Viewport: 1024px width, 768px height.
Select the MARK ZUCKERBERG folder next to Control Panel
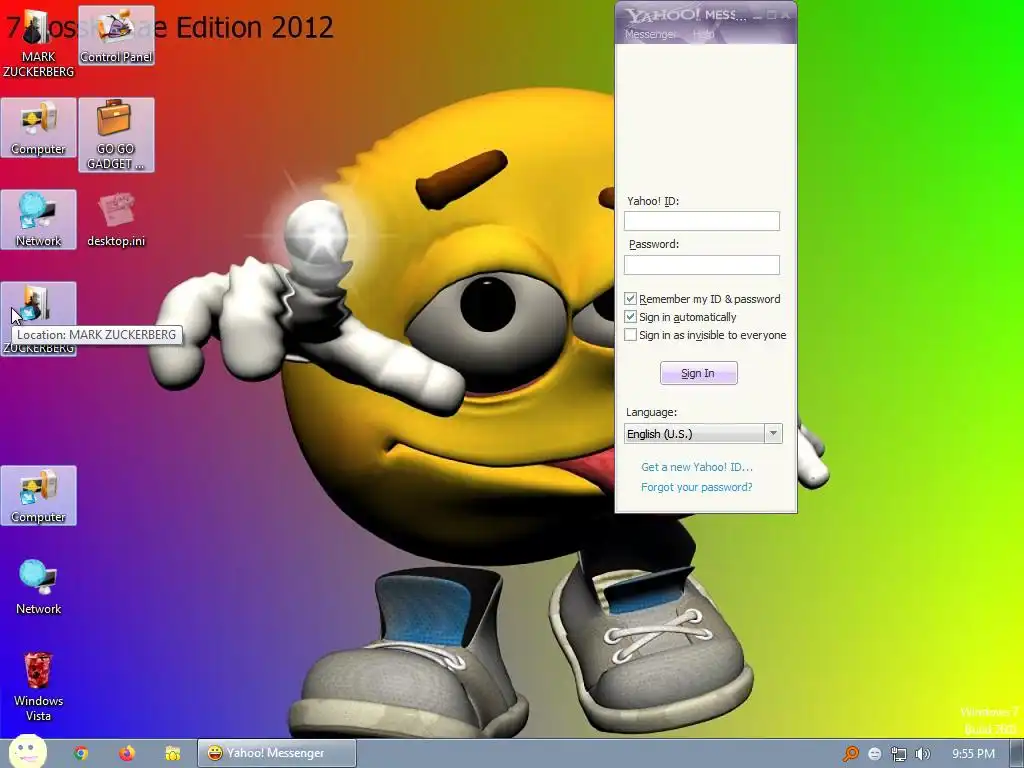click(x=39, y=42)
